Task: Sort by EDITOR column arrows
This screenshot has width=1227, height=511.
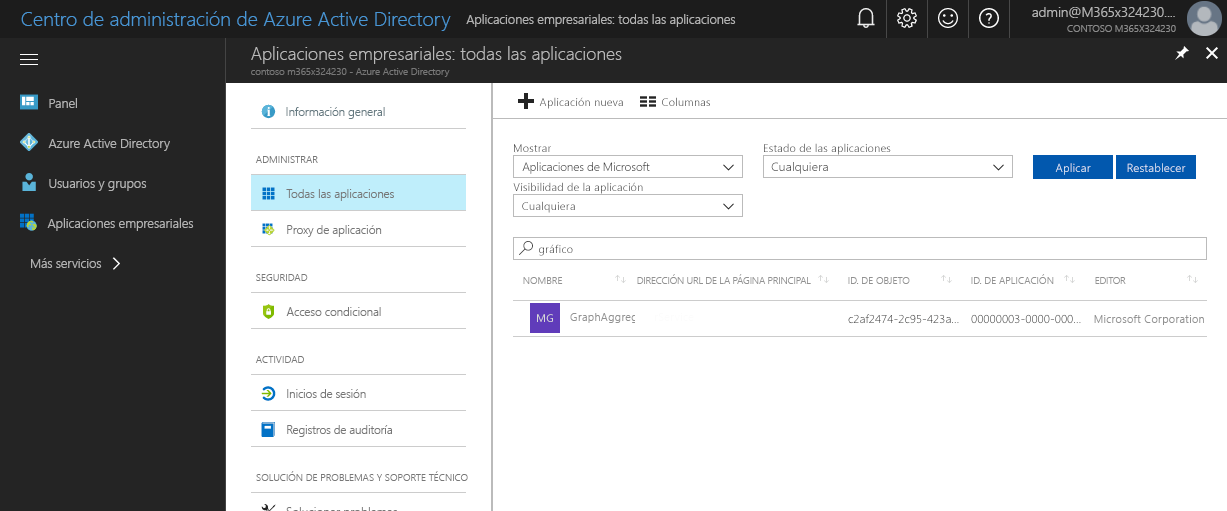Action: tap(1192, 280)
